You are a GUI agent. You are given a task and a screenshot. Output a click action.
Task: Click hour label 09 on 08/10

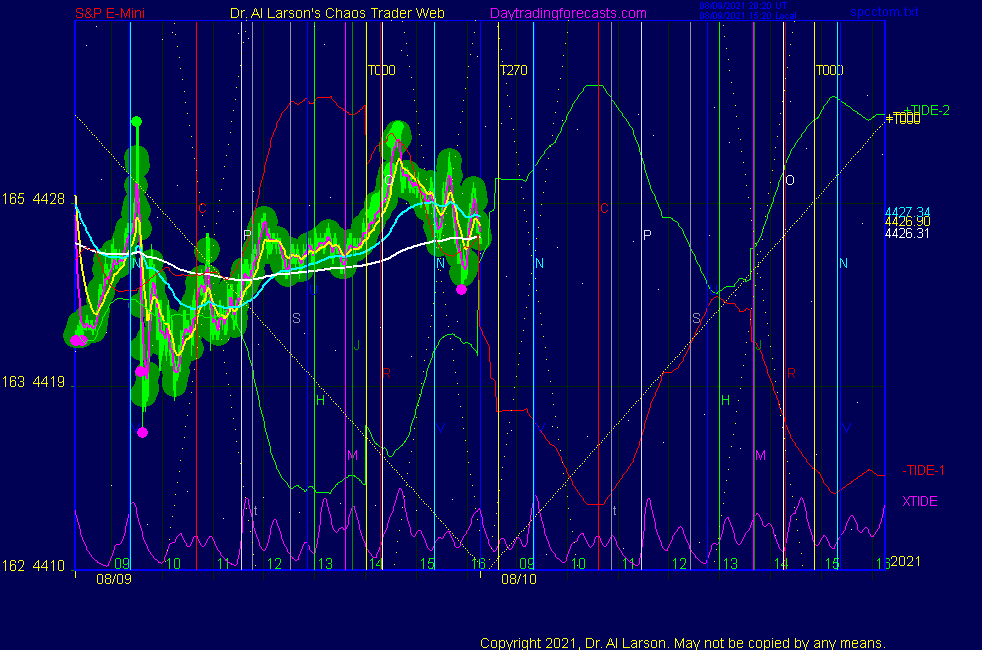pyautogui.click(x=527, y=564)
